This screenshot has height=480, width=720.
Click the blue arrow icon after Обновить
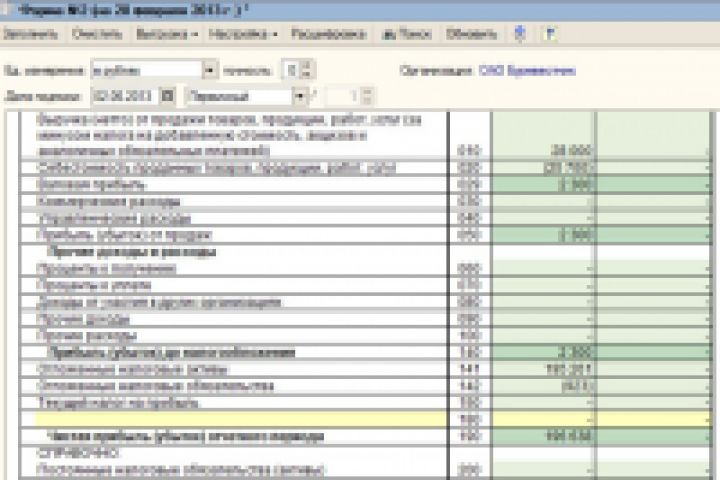(520, 34)
